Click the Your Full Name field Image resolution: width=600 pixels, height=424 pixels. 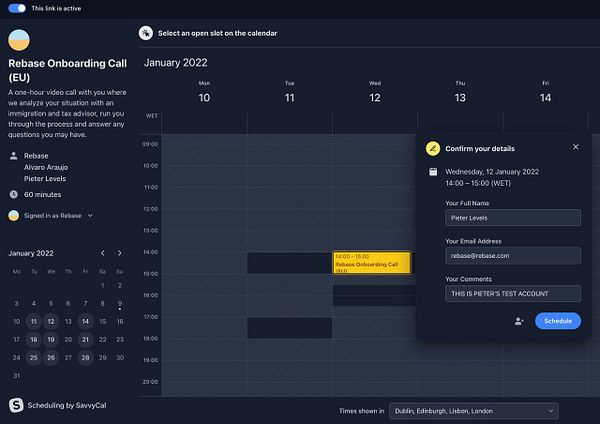513,218
